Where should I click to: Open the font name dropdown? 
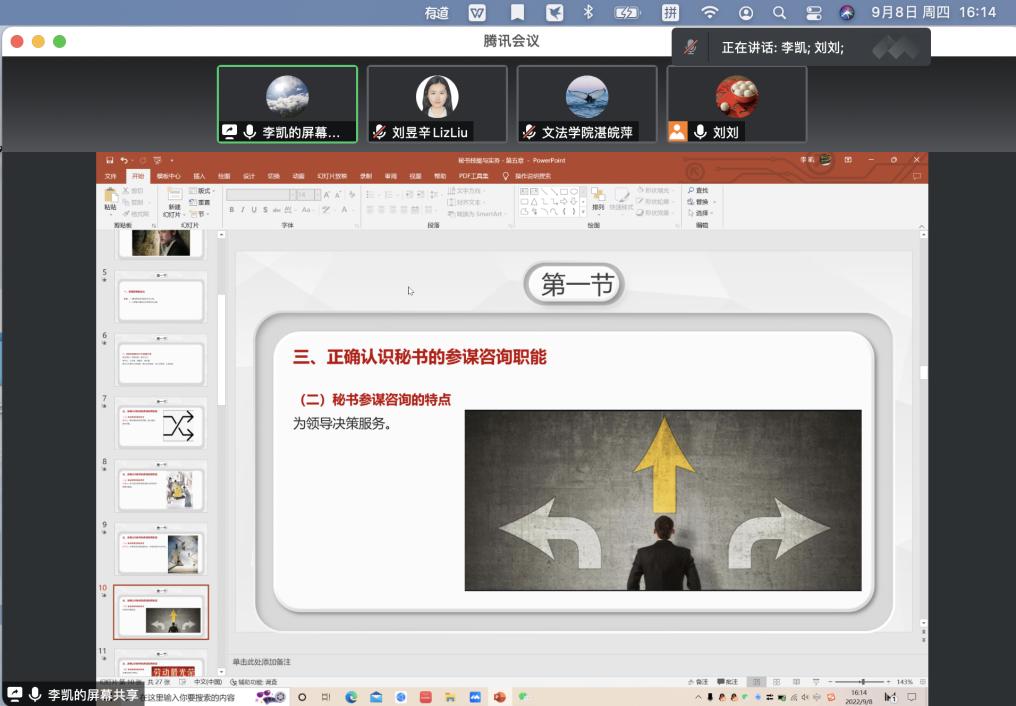(x=291, y=195)
